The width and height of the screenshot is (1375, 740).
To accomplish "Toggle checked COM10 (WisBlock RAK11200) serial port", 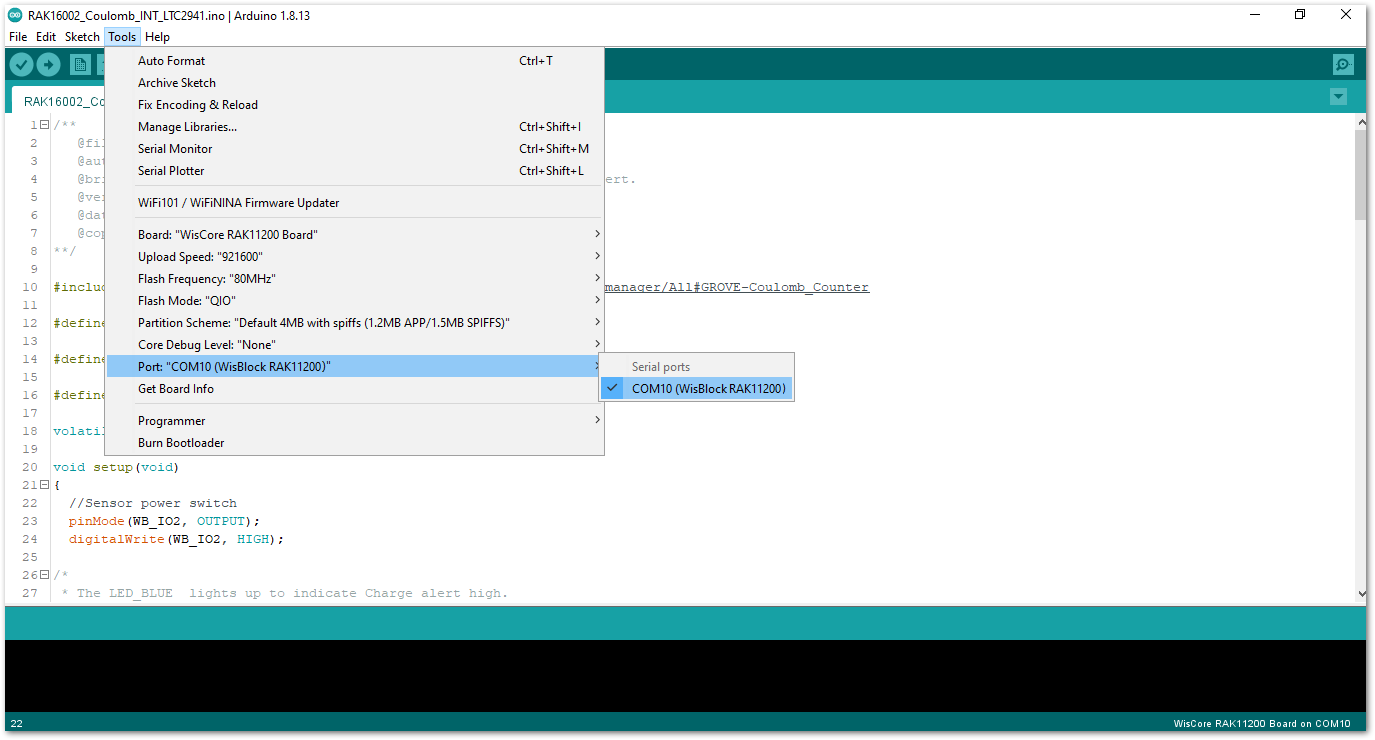I will pos(696,389).
